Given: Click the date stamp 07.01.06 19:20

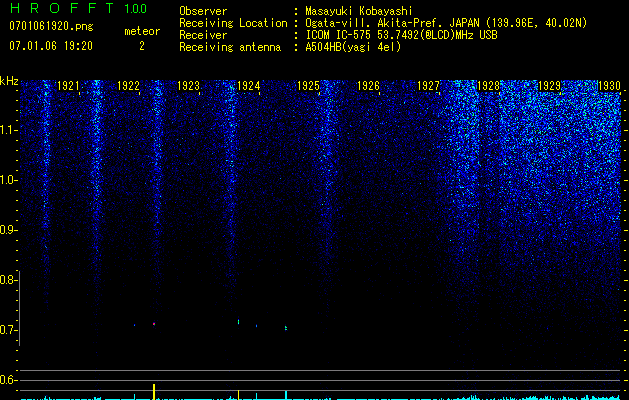Looking at the screenshot, I should tap(51, 46).
